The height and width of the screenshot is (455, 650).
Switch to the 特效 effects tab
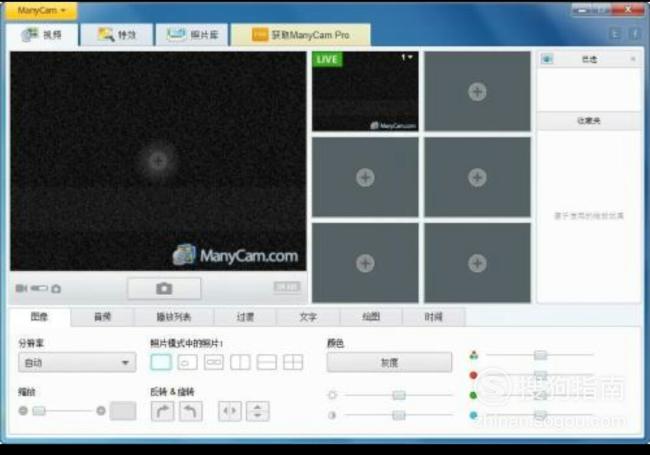coord(116,35)
